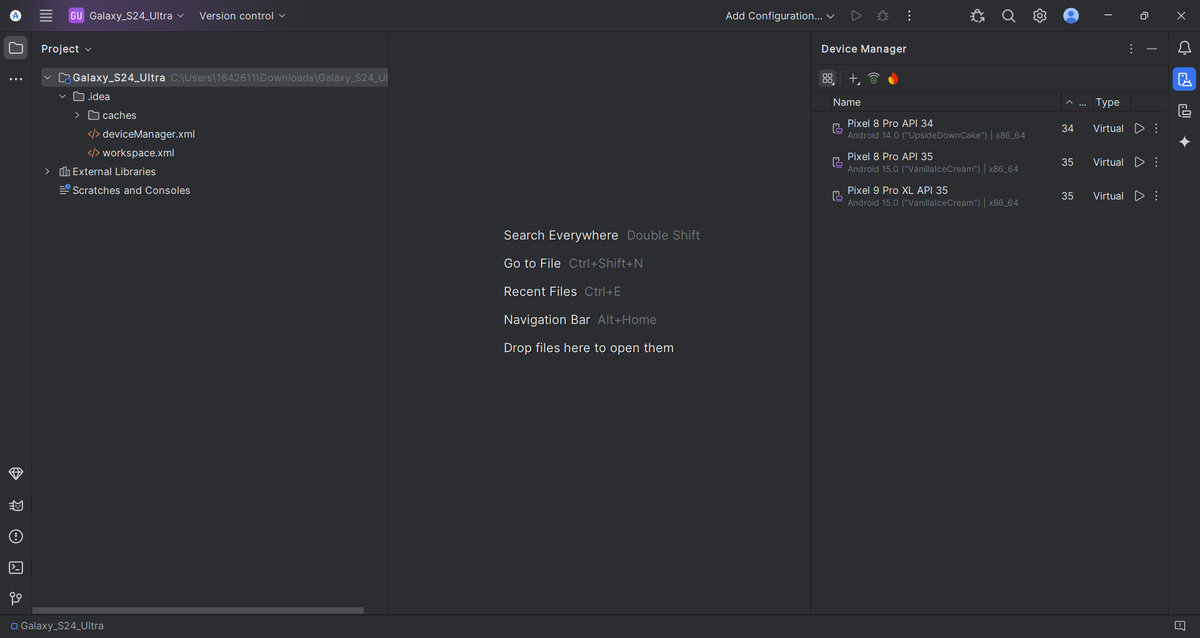Open the Notifications bell
Image resolution: width=1200 pixels, height=638 pixels.
[x=1184, y=48]
